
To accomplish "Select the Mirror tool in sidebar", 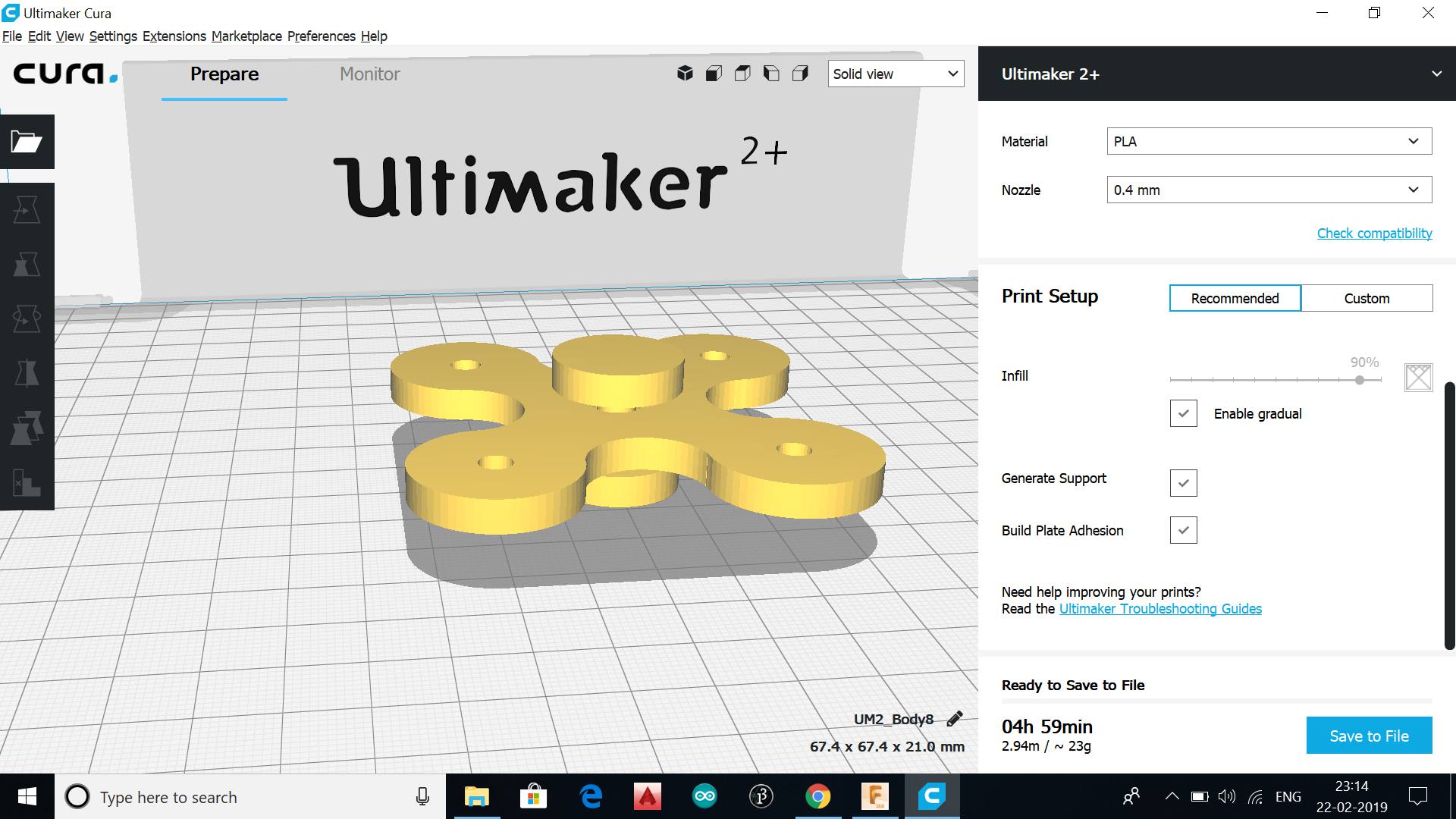I will pos(27,374).
